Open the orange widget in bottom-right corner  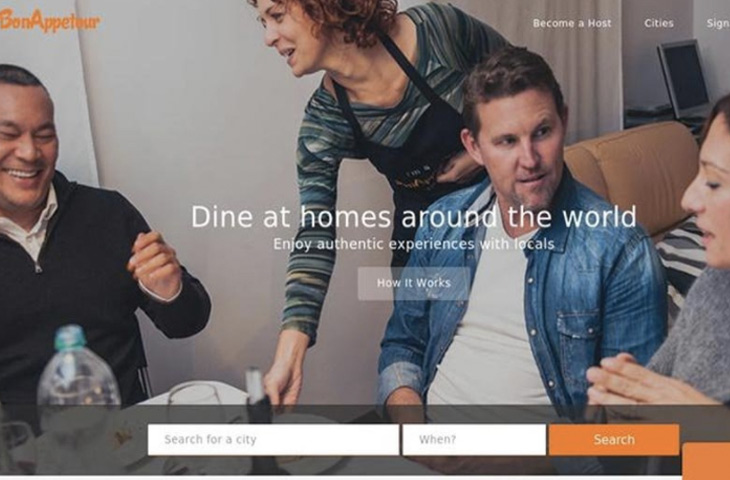706,461
